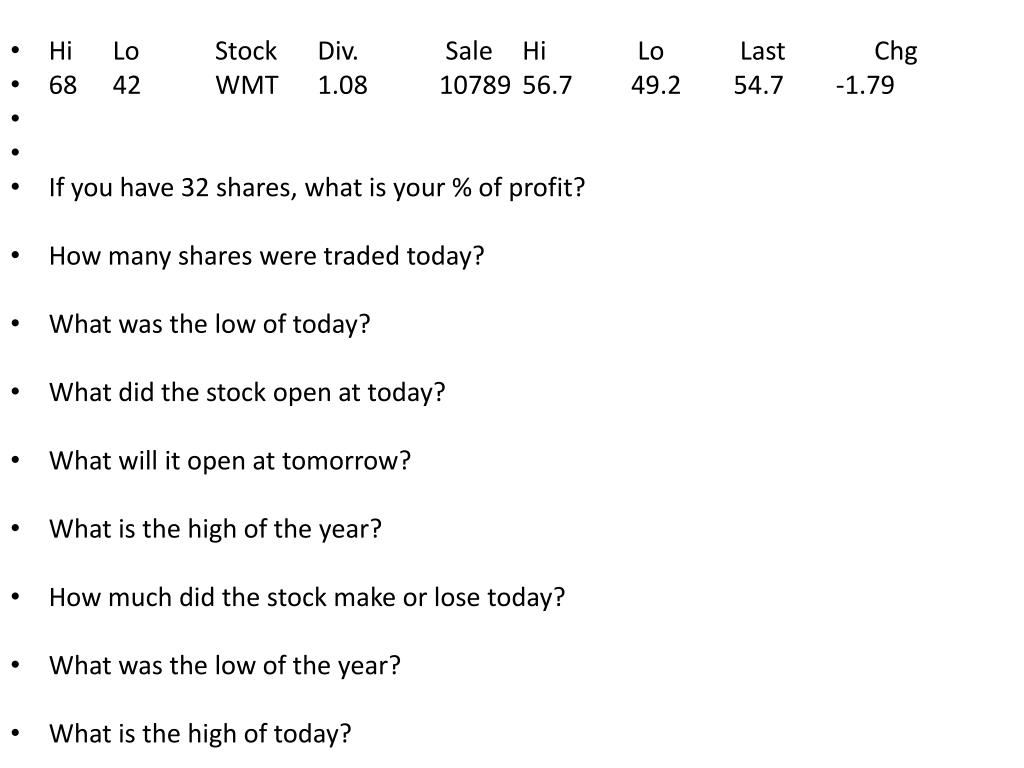Click the open at tomorrow question
Screen dimensions: 1024x768
[230, 461]
